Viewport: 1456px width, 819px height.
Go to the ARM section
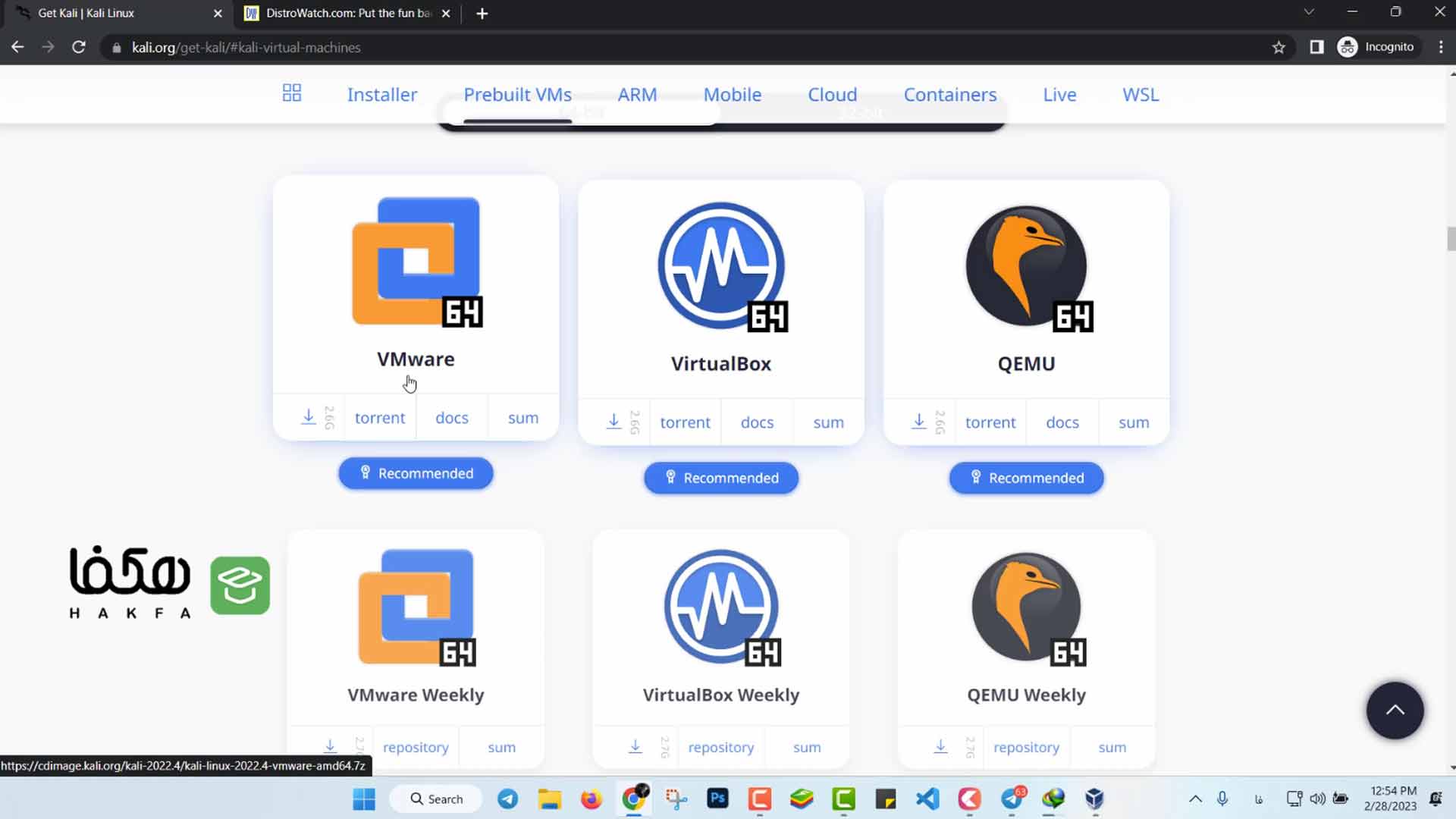click(x=637, y=95)
